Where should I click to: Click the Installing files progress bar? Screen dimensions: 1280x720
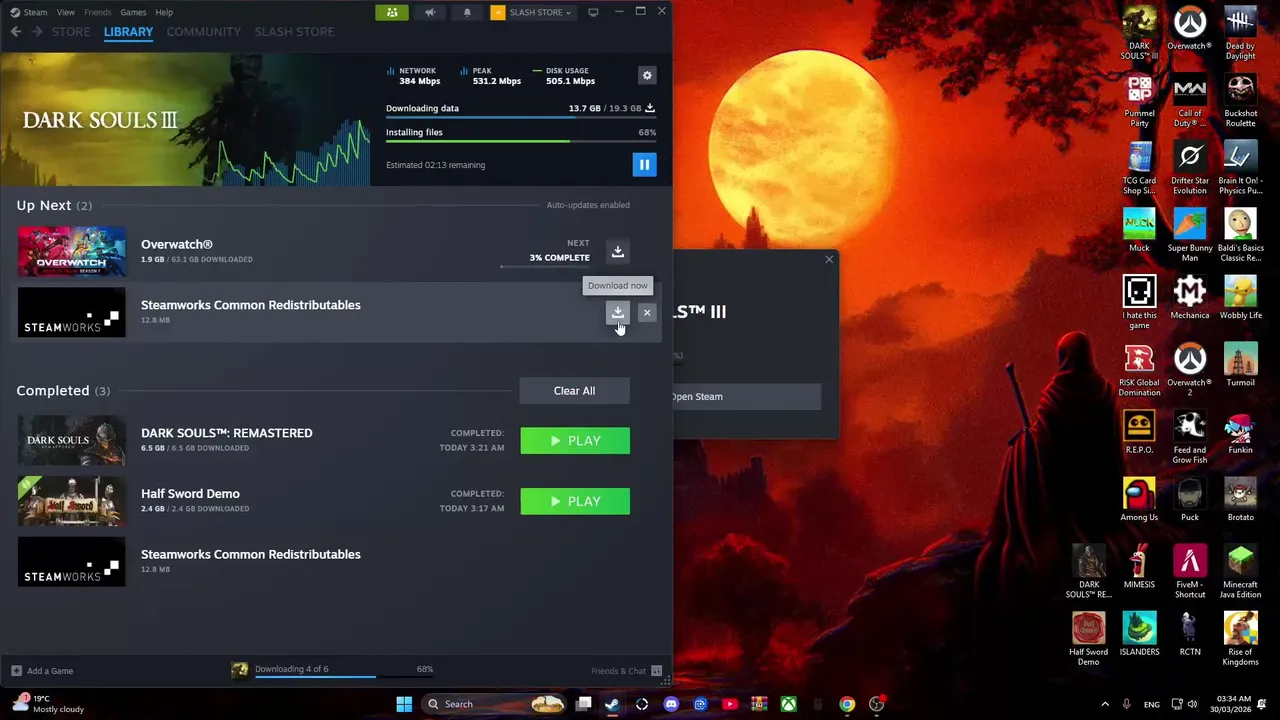[521, 142]
